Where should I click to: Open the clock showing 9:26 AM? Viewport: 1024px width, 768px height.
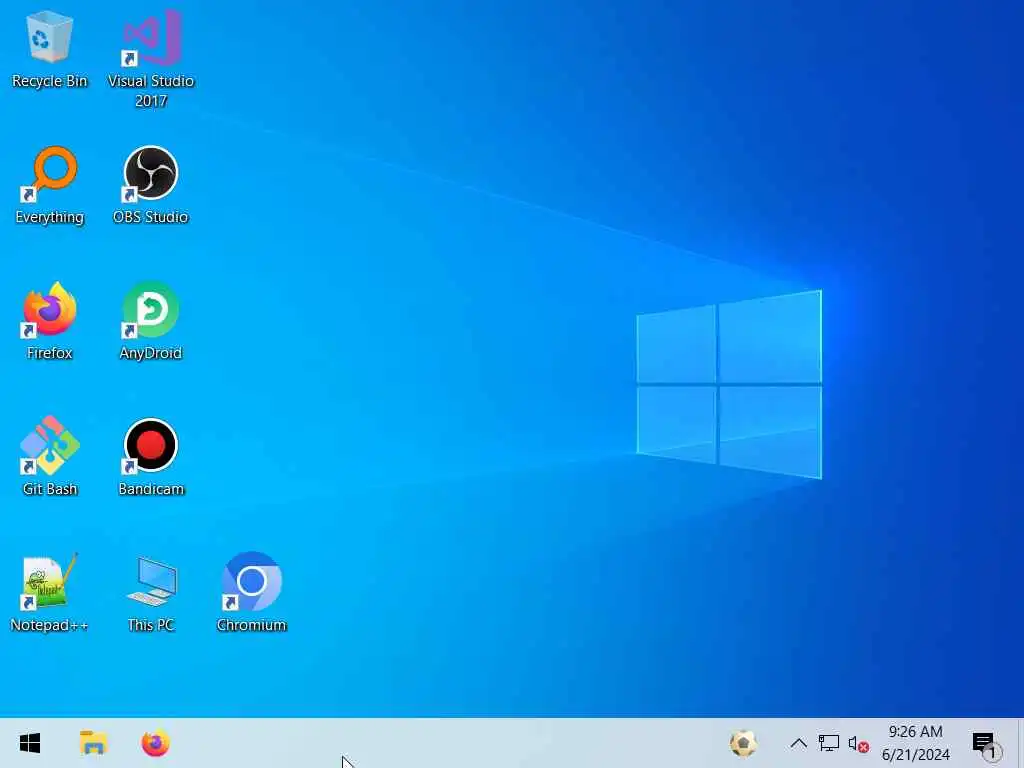(x=916, y=743)
